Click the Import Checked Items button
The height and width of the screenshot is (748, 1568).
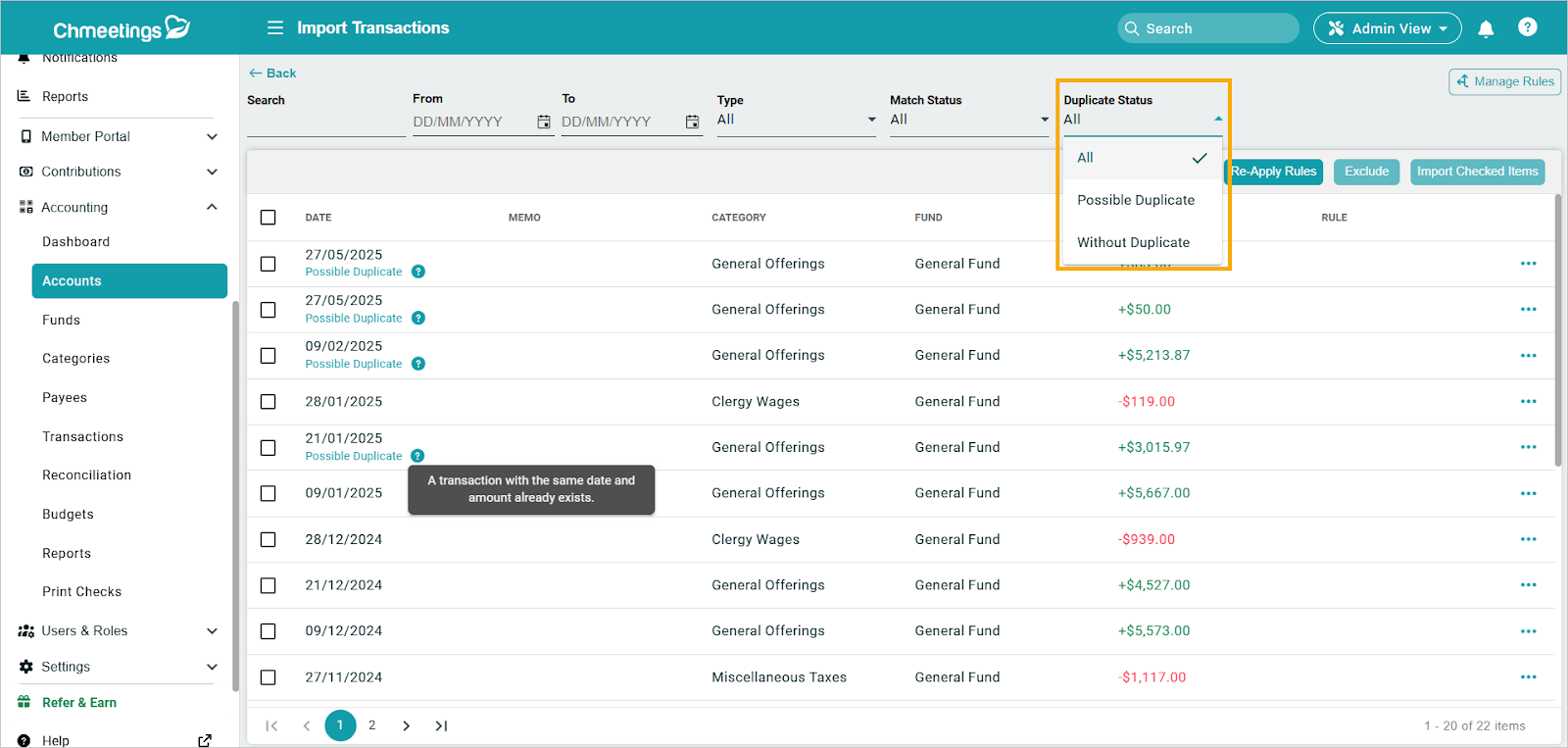click(1477, 172)
